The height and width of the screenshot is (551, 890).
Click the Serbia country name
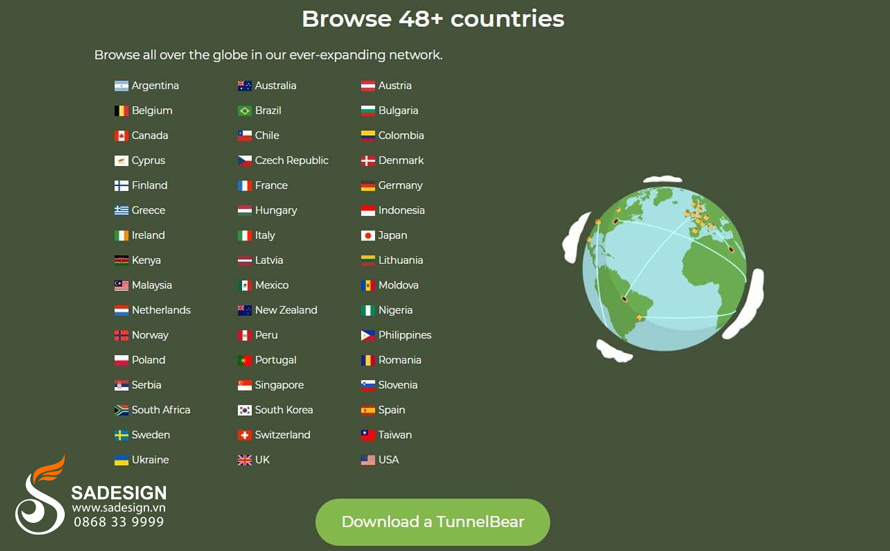[146, 385]
